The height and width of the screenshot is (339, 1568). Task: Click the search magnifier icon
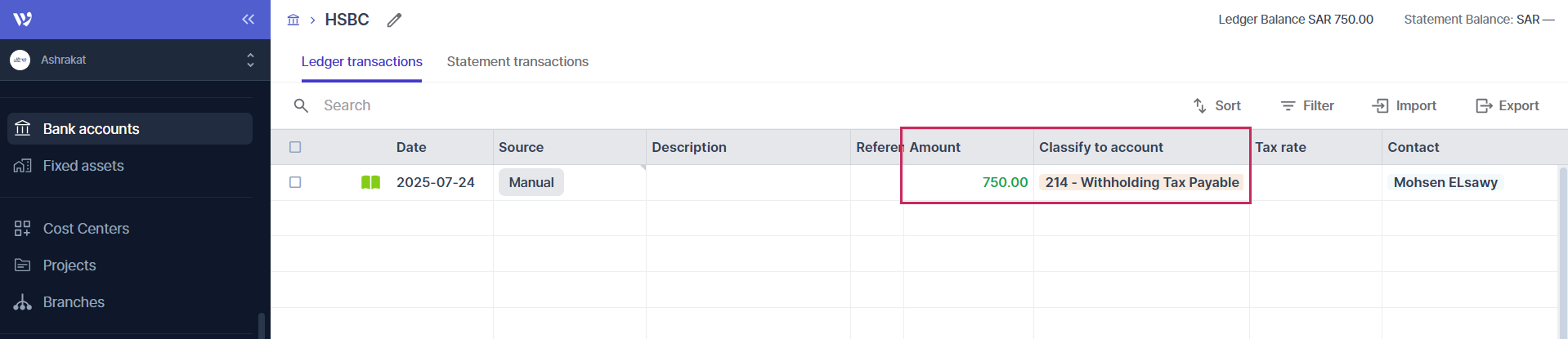coord(301,105)
